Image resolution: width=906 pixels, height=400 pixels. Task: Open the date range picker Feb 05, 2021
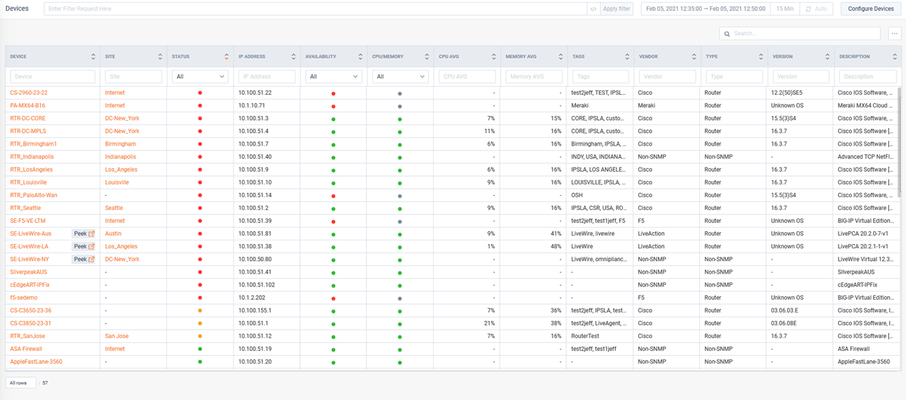[706, 9]
